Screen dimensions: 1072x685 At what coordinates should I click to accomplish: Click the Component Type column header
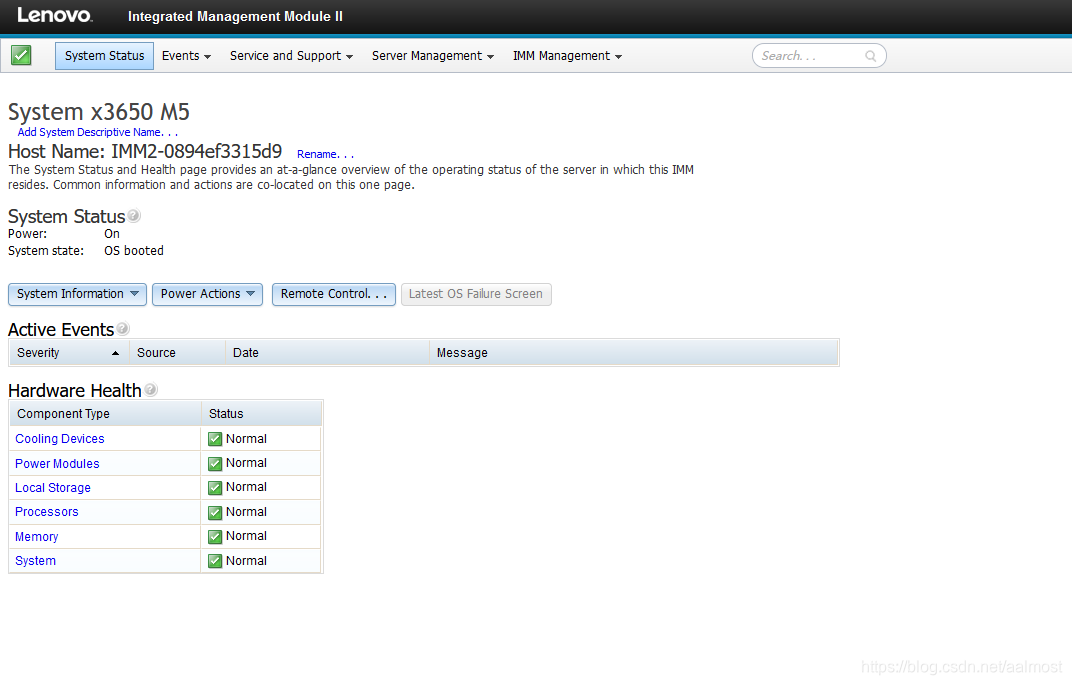coord(105,414)
